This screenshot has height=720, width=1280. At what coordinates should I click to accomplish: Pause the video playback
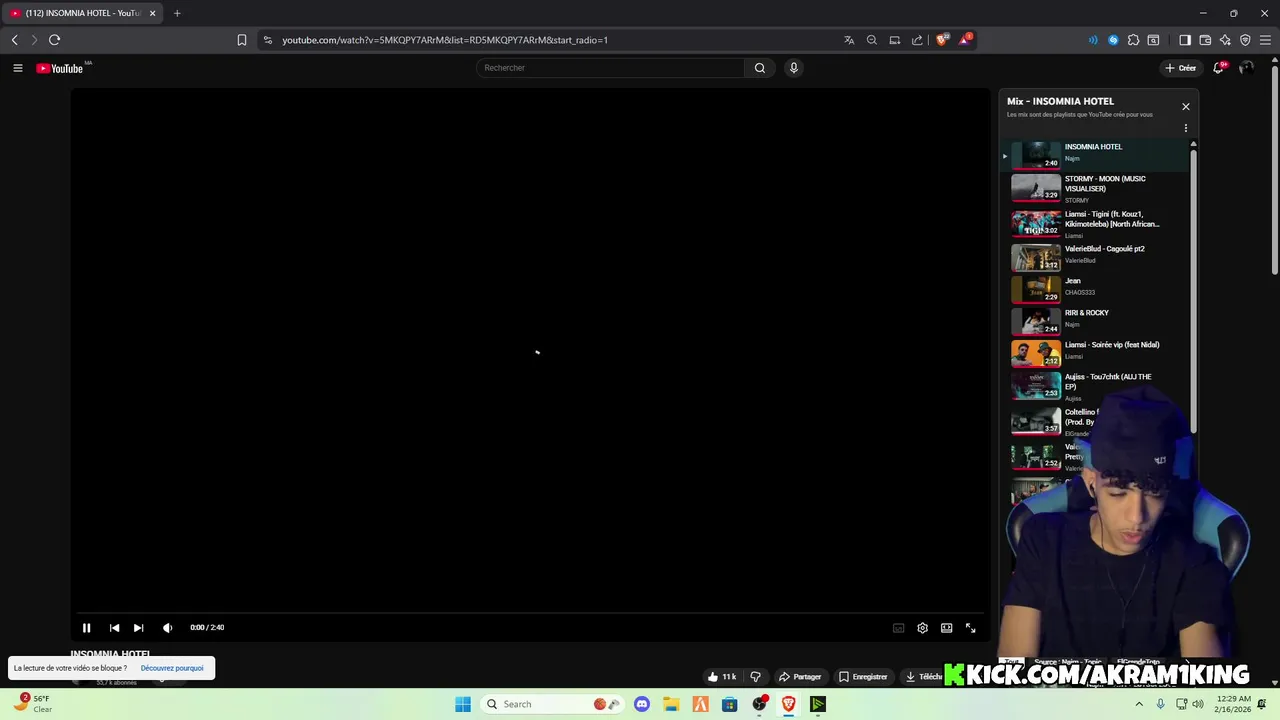(86, 628)
